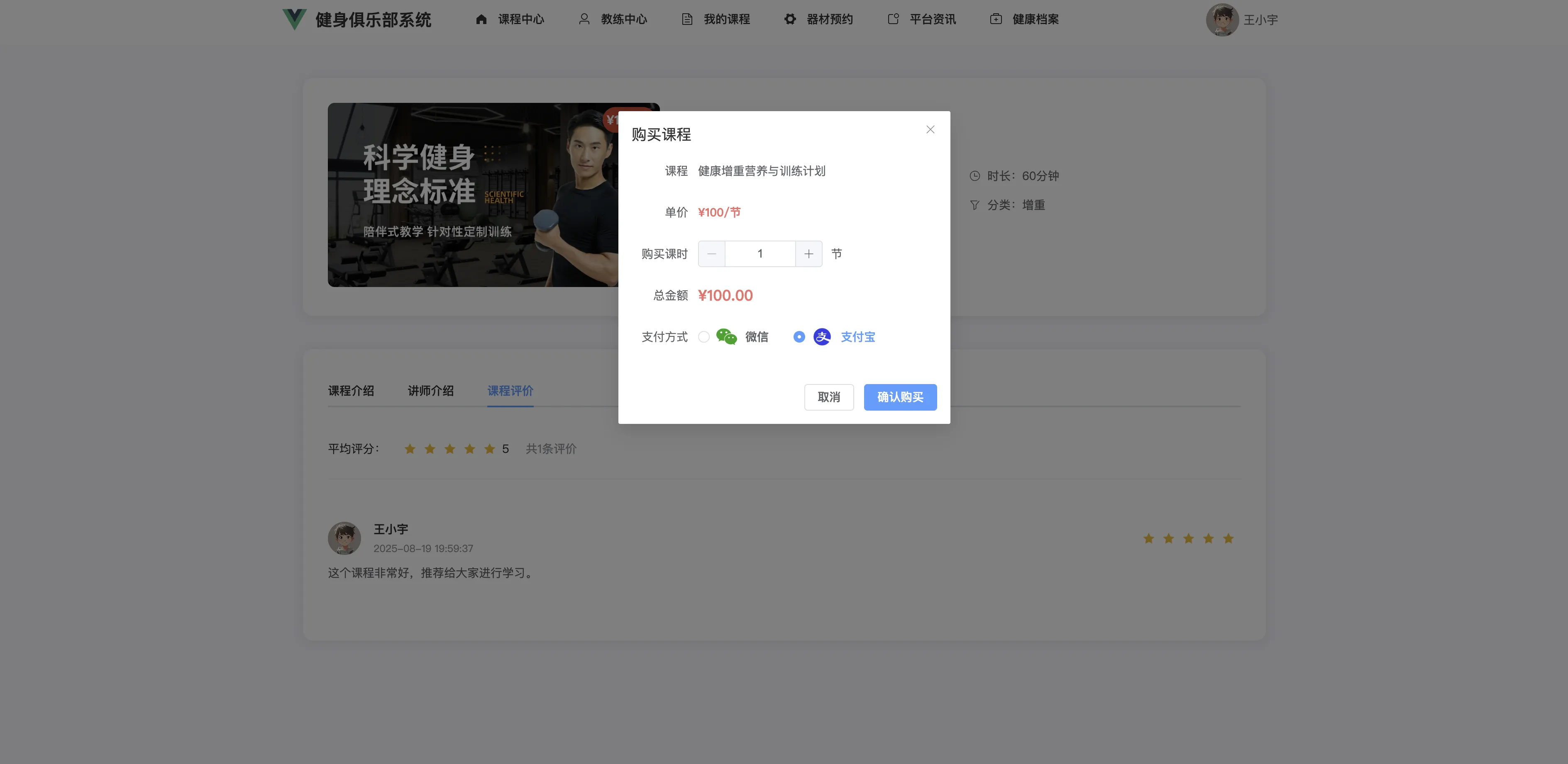The width and height of the screenshot is (1568, 764).
Task: Close the 购买课程 dialog with X
Action: tap(930, 129)
